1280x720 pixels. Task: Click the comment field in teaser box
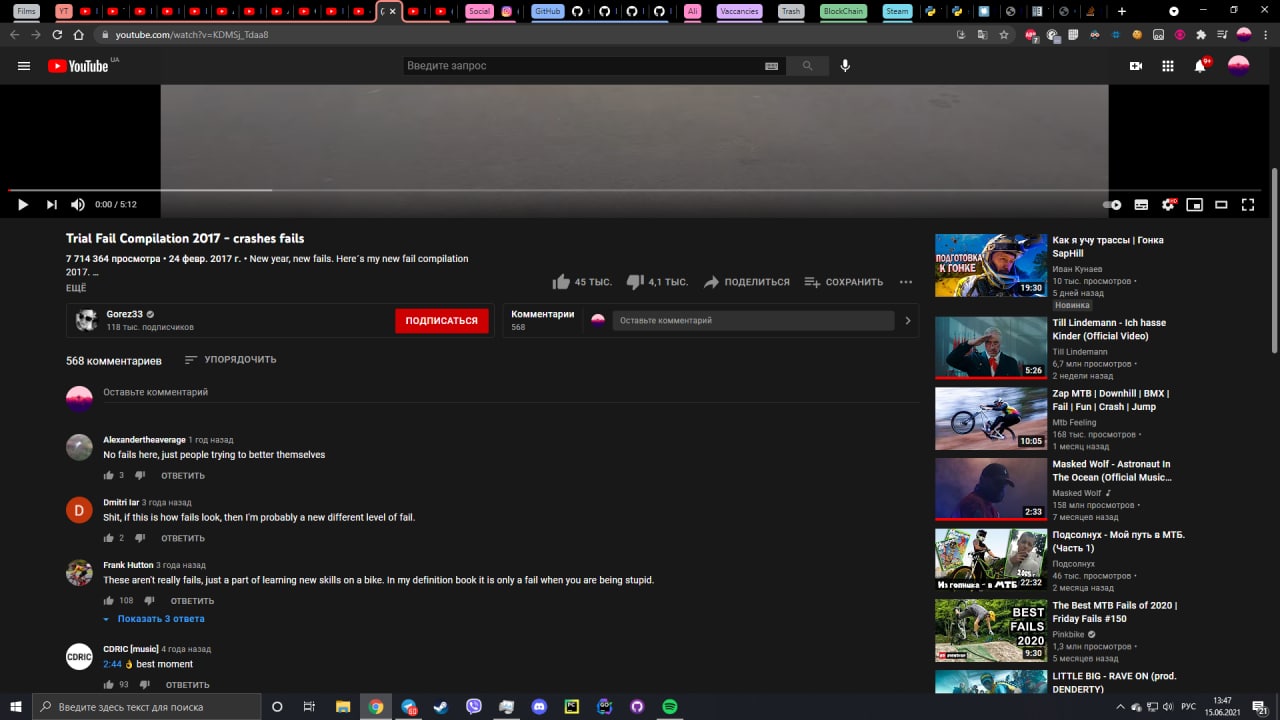point(753,321)
